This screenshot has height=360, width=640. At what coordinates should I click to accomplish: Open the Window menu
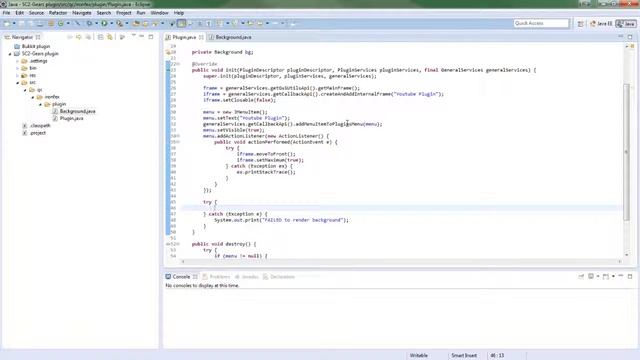coord(159,13)
